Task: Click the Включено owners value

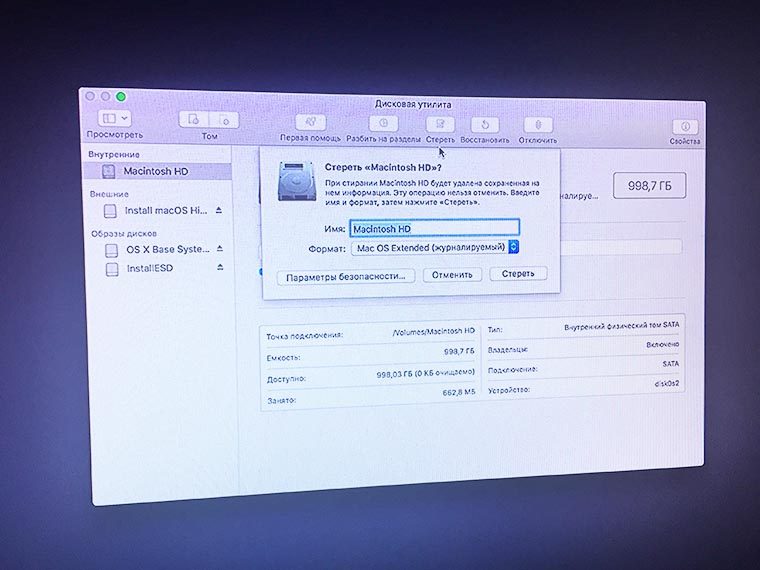Action: 663,345
